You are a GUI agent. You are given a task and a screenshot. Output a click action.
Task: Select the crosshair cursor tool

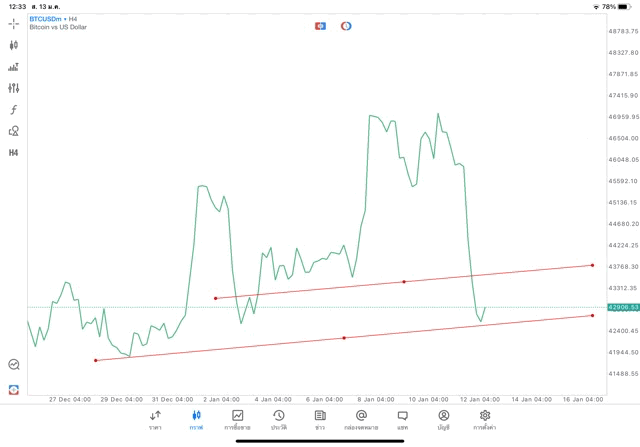click(14, 23)
